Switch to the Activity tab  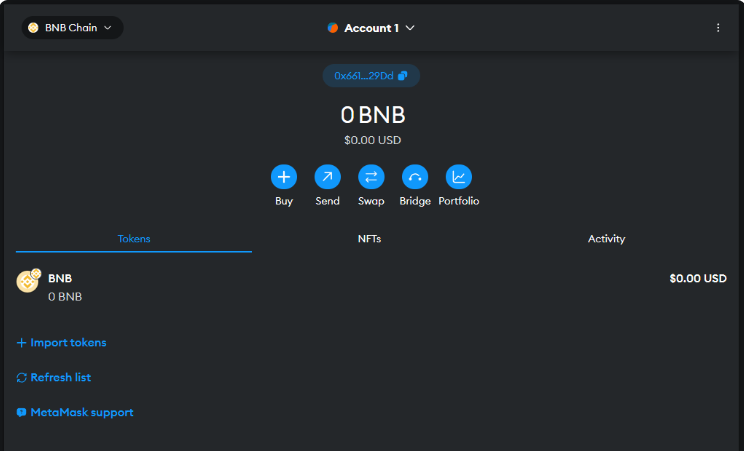(606, 239)
